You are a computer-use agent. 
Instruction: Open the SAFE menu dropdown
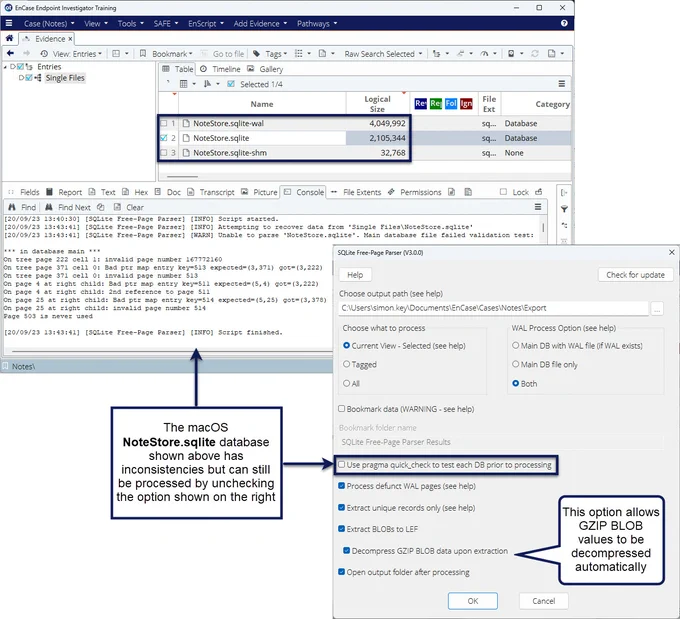pyautogui.click(x=166, y=23)
